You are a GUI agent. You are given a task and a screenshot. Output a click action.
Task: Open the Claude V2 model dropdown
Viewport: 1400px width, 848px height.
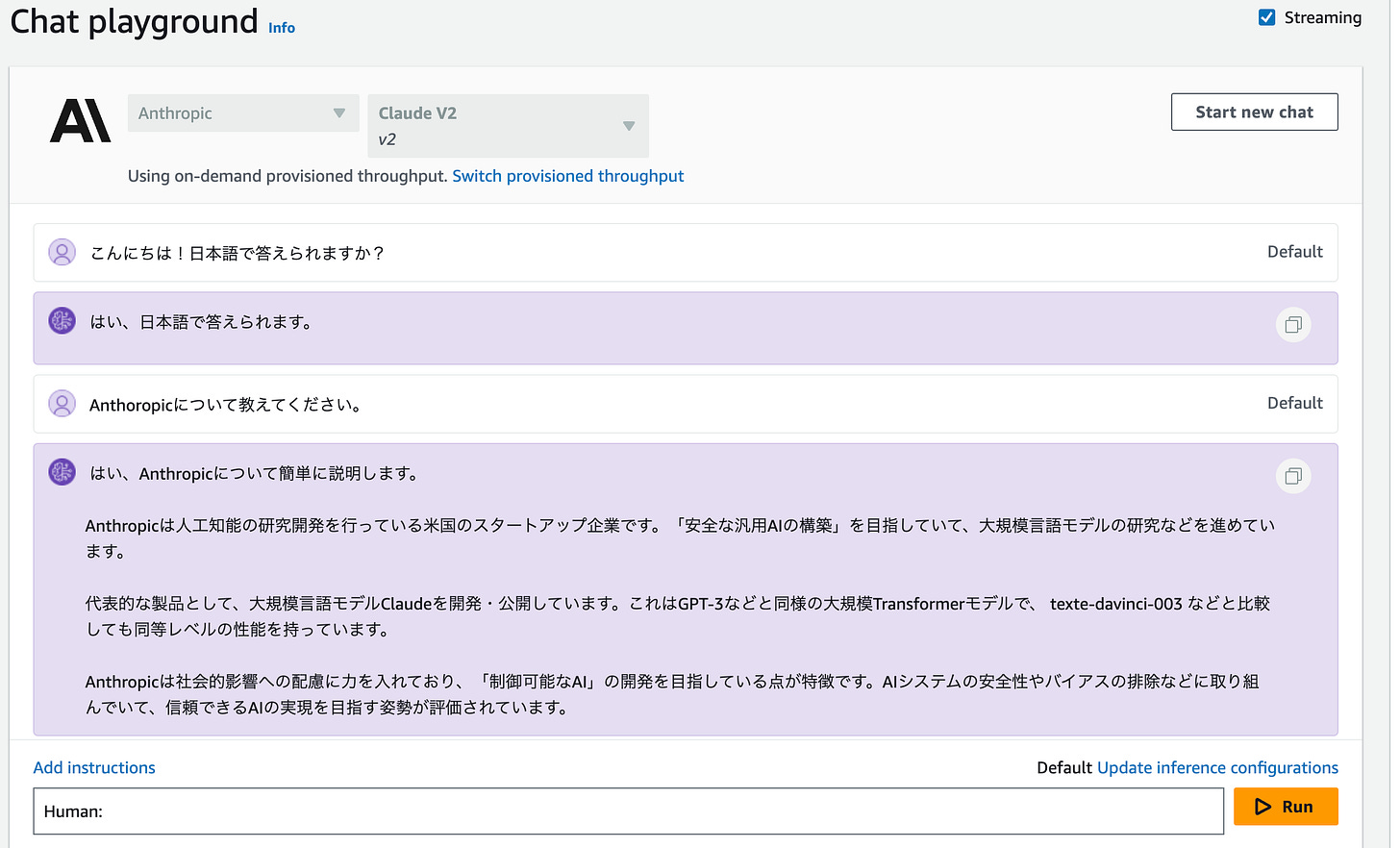508,126
